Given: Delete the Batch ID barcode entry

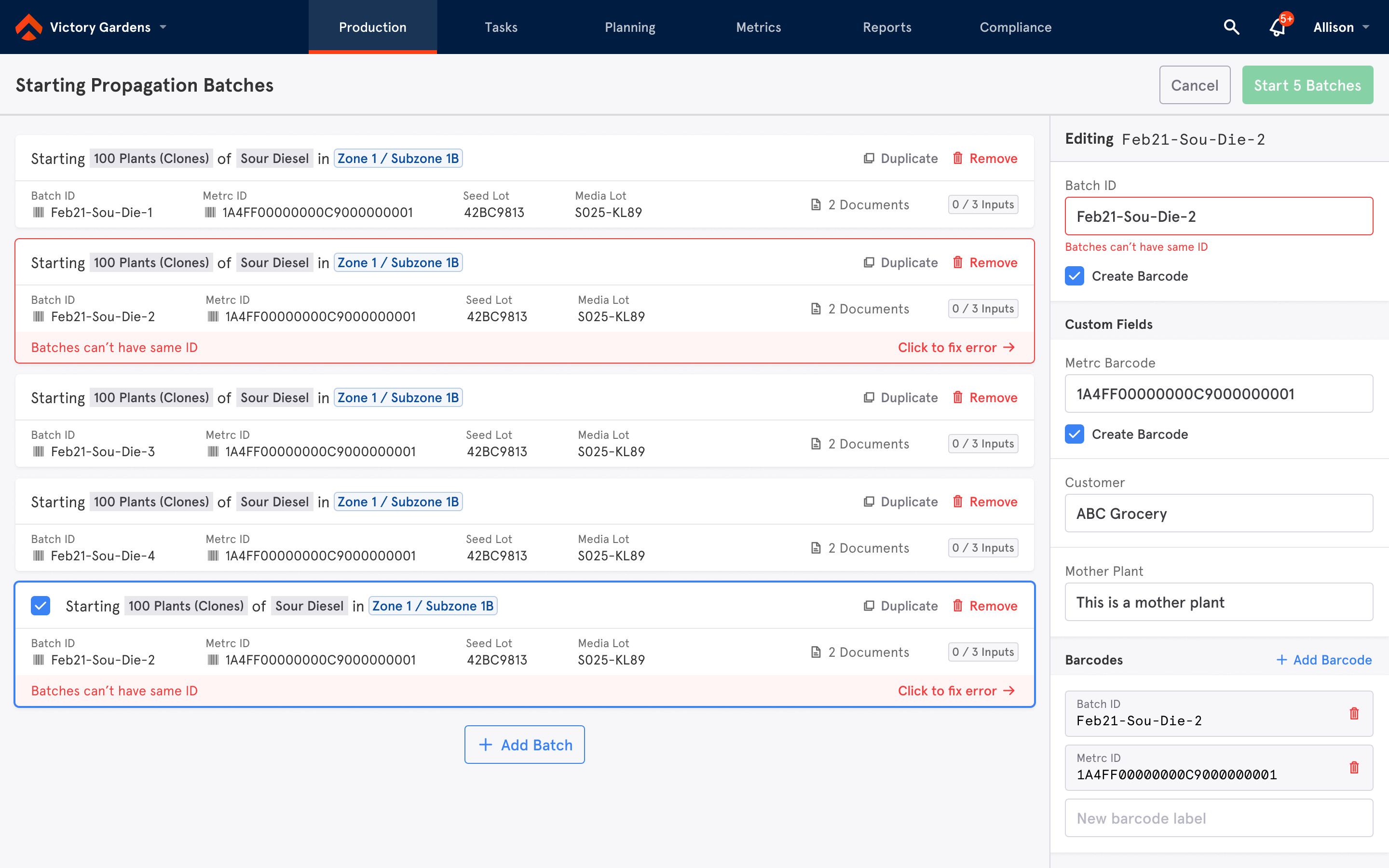Looking at the screenshot, I should 1354,714.
